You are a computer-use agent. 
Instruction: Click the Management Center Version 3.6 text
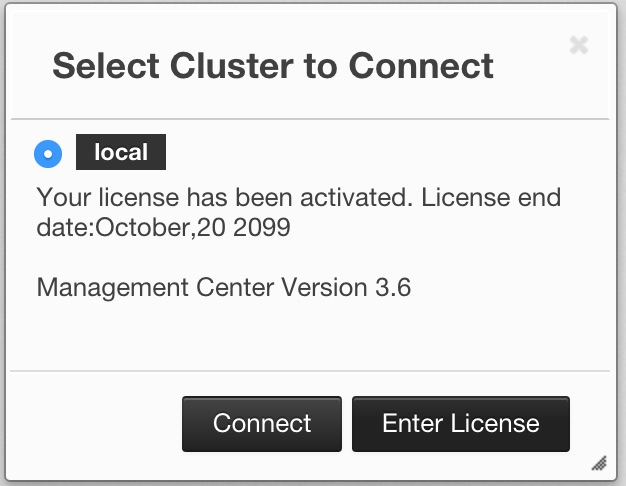click(x=224, y=287)
